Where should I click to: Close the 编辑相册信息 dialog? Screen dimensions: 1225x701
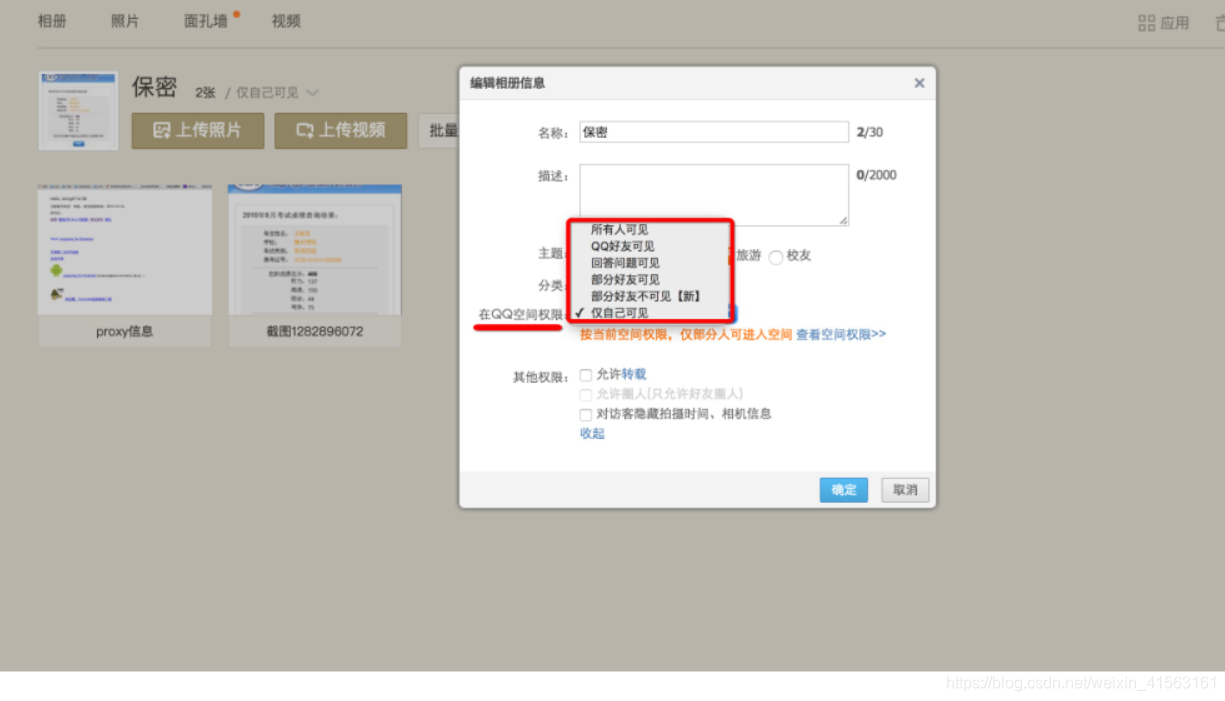coord(919,83)
